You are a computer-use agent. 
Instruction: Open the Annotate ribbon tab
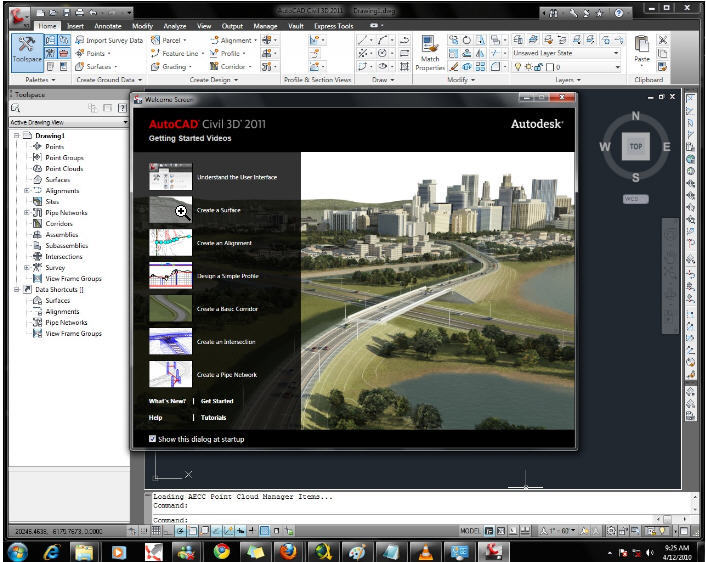click(x=108, y=26)
